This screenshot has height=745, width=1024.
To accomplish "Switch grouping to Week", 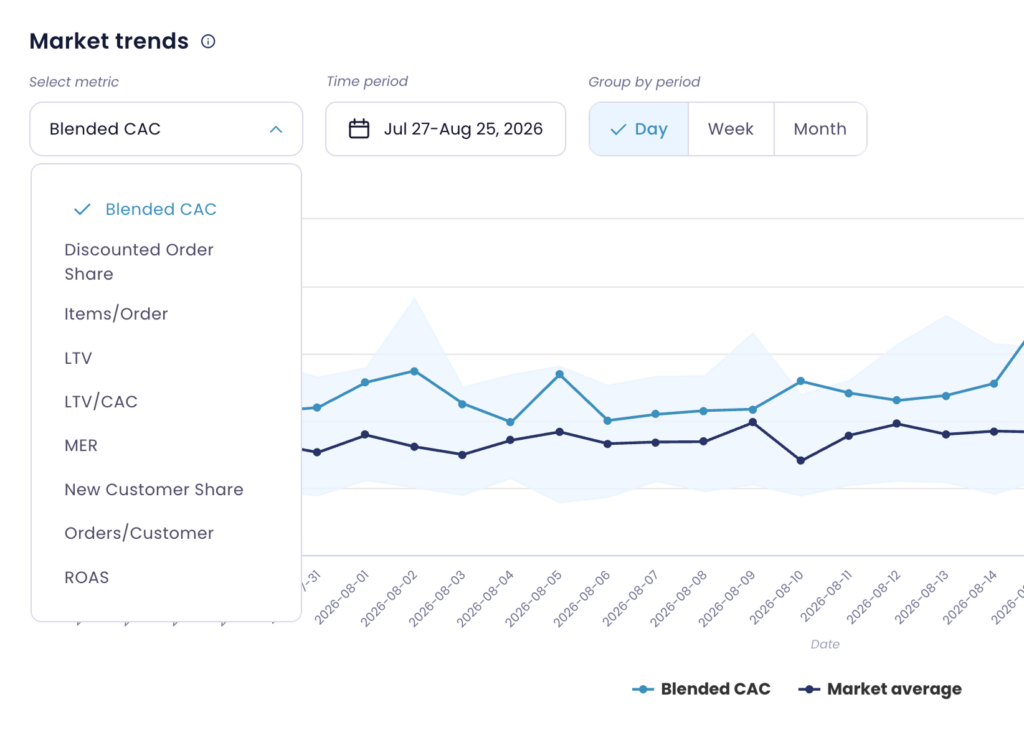I will [x=731, y=129].
